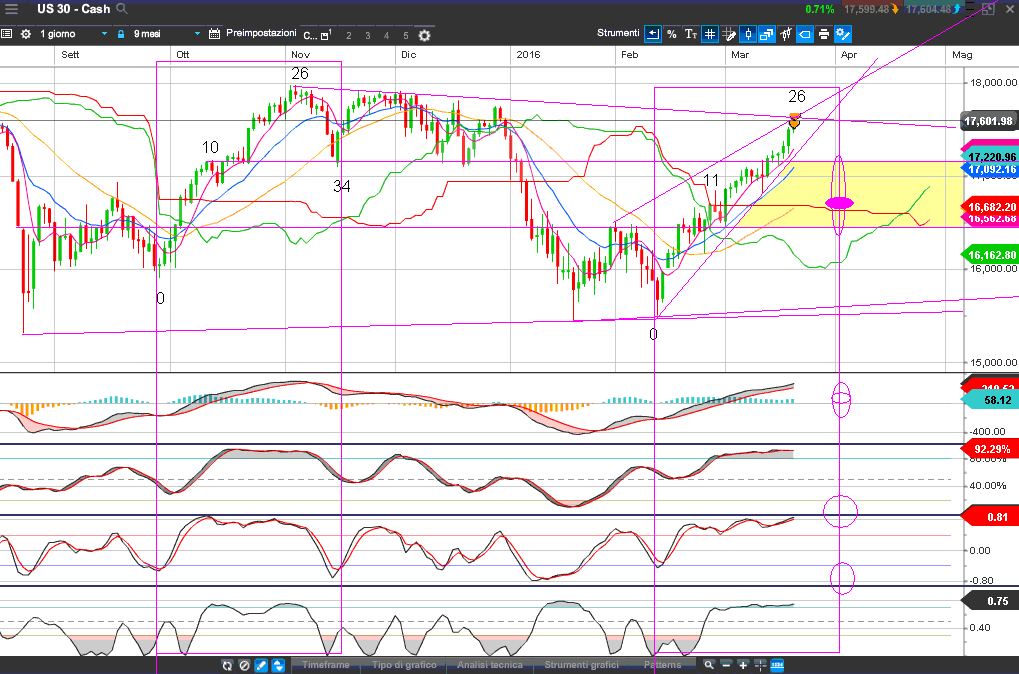Click the buy price 17,604.48

pos(928,9)
